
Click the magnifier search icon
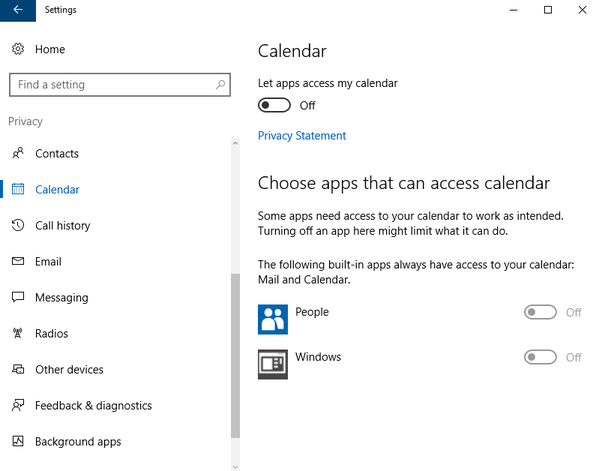click(x=220, y=84)
